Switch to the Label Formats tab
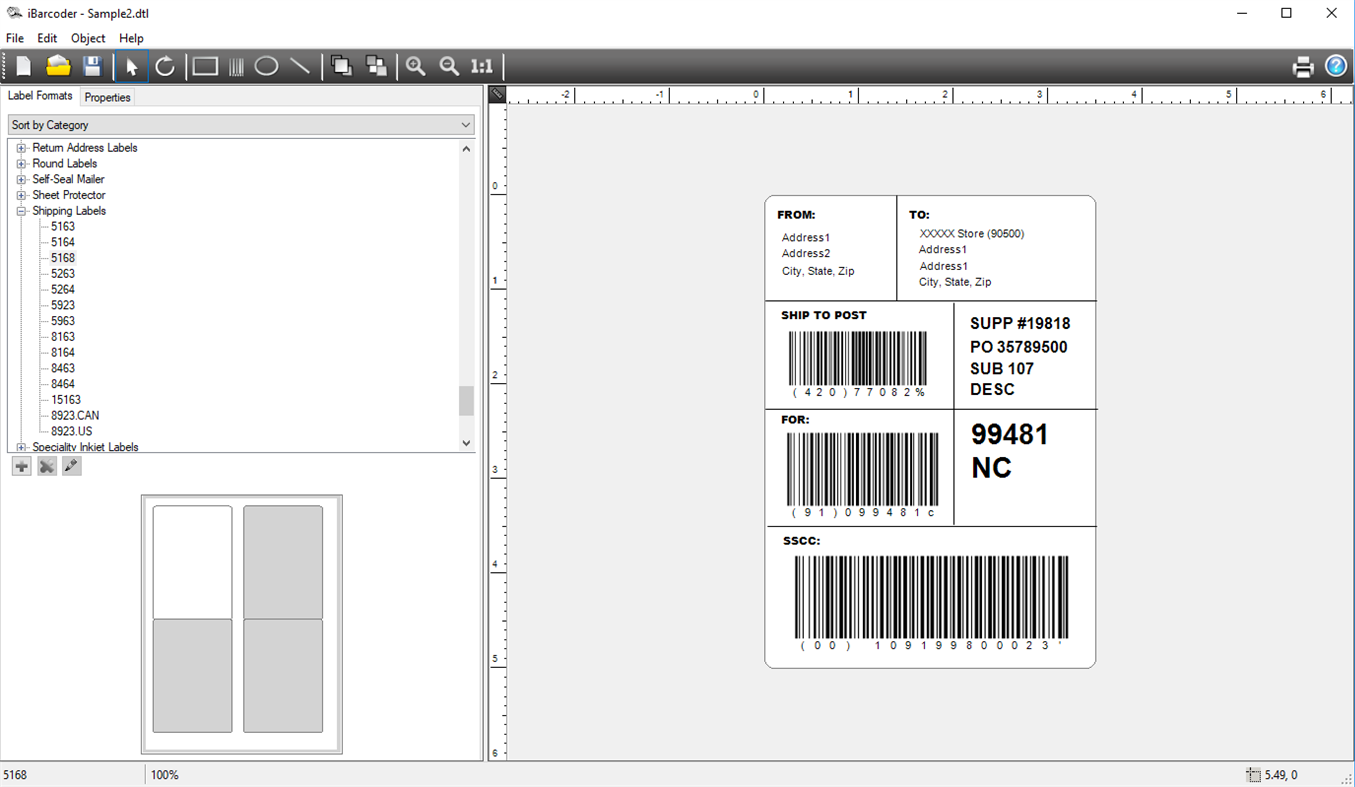Image resolution: width=1355 pixels, height=787 pixels. pyautogui.click(x=40, y=96)
